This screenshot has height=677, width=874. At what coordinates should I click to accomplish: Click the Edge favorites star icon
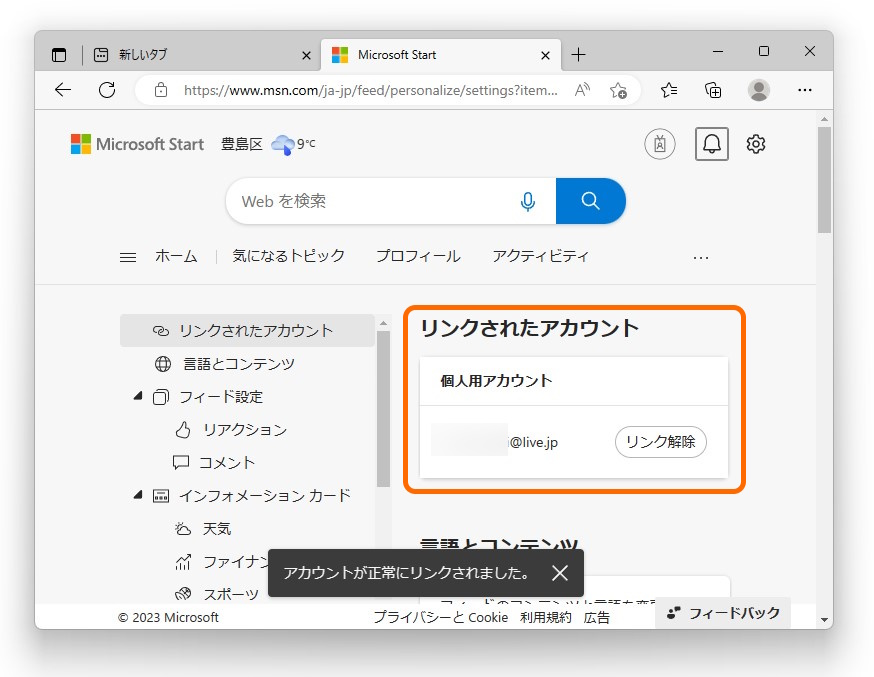pyautogui.click(x=668, y=90)
